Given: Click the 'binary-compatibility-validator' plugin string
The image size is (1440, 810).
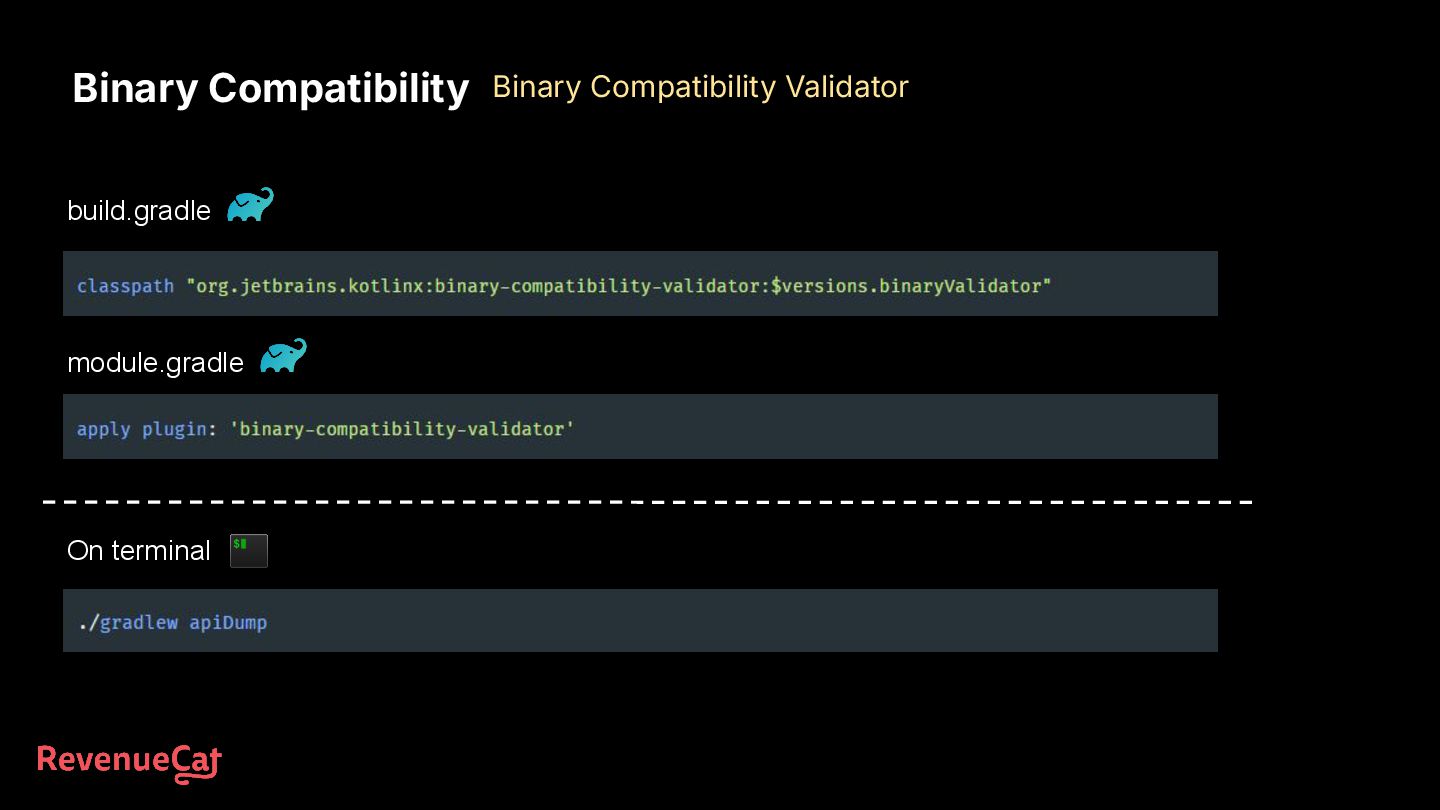Looking at the screenshot, I should pos(402,429).
